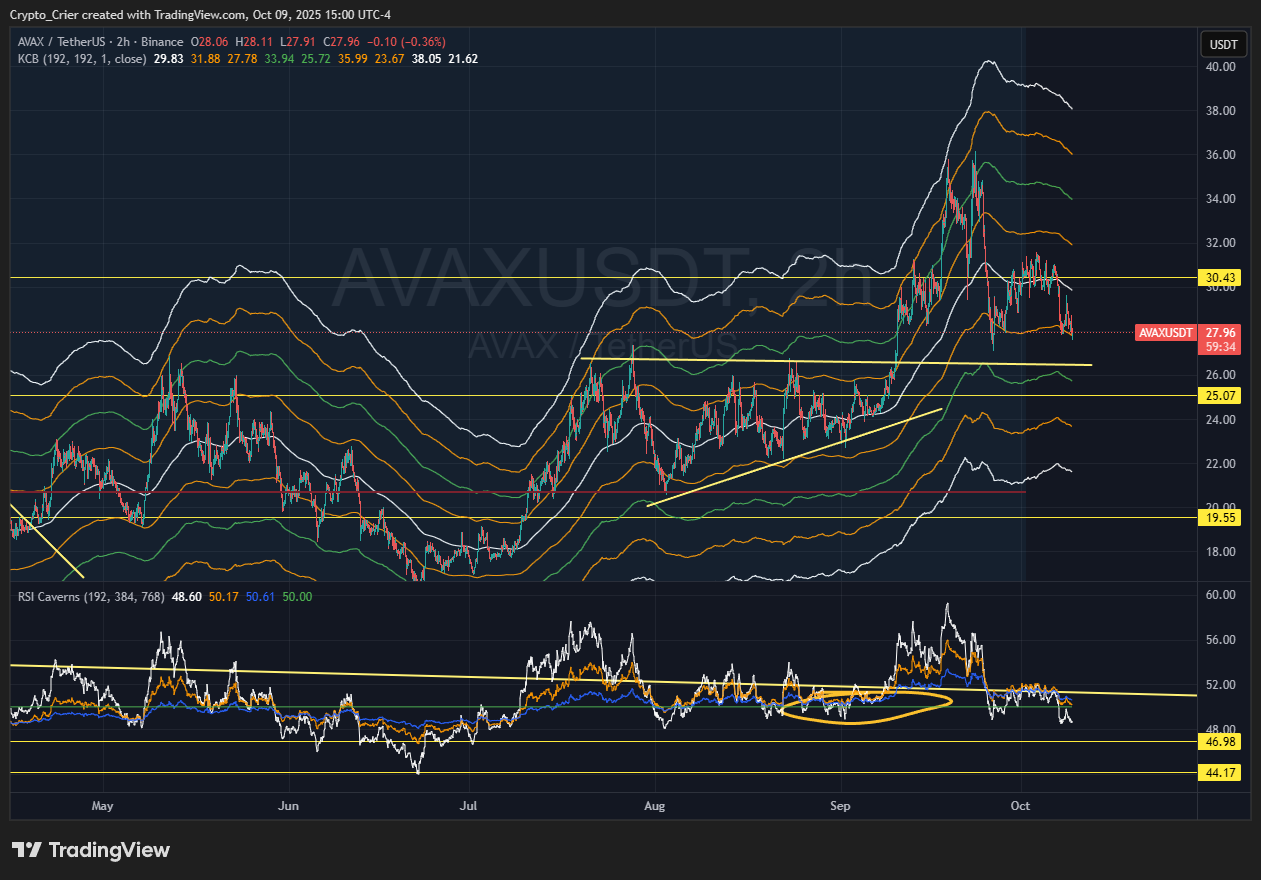Click the 24.00 price axis tick
This screenshot has width=1261, height=880.
1221,420
